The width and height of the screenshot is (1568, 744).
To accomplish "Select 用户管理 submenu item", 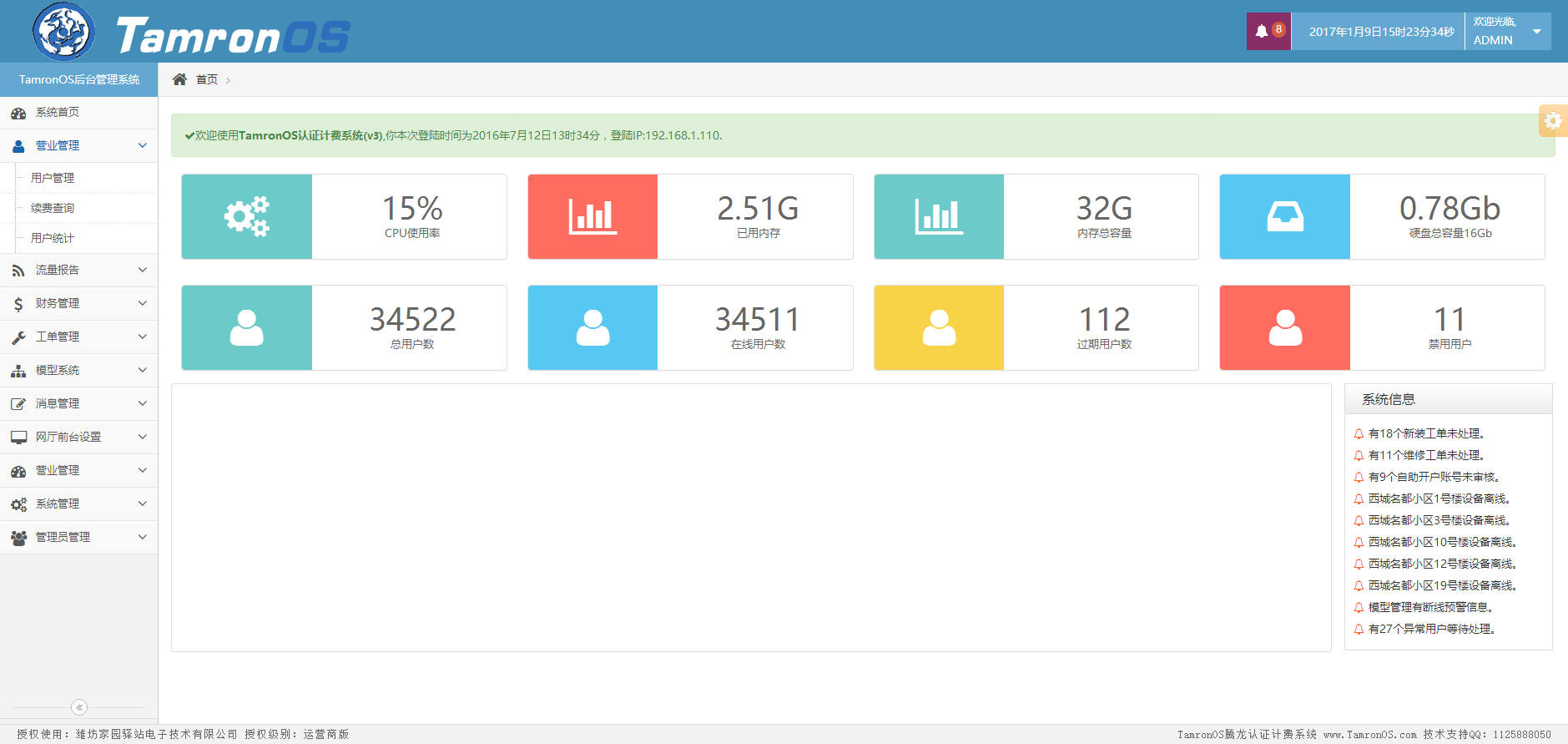I will pos(53,178).
